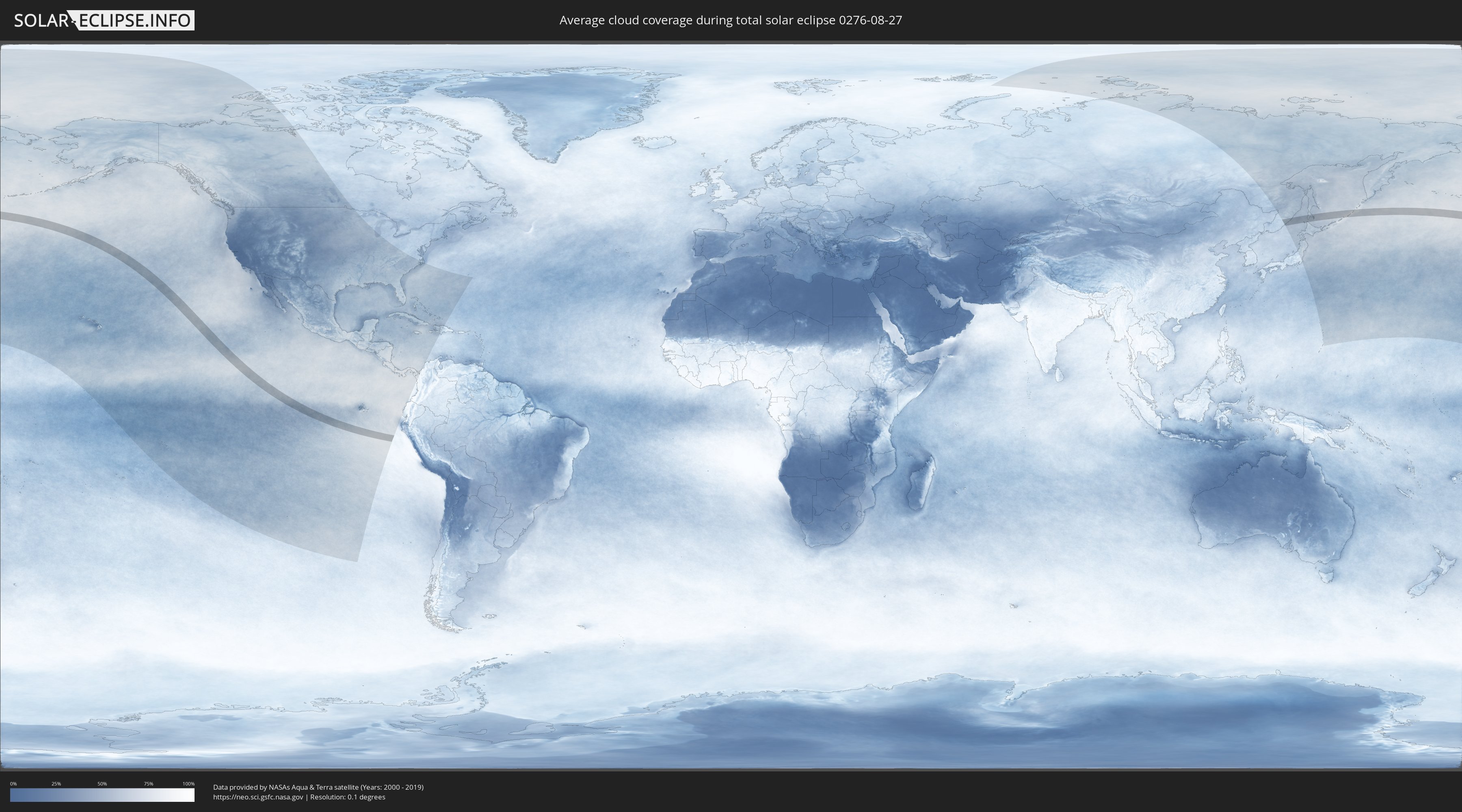Click the '75%' legend label

click(x=148, y=784)
